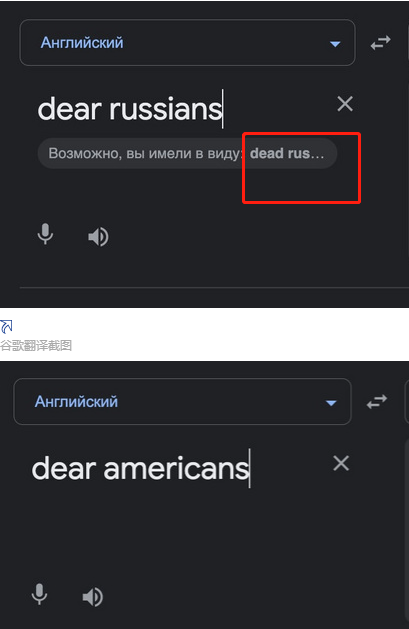The image size is (409, 629).
Task: Expand the bottom panel's source language arrow
Action: coord(331,403)
